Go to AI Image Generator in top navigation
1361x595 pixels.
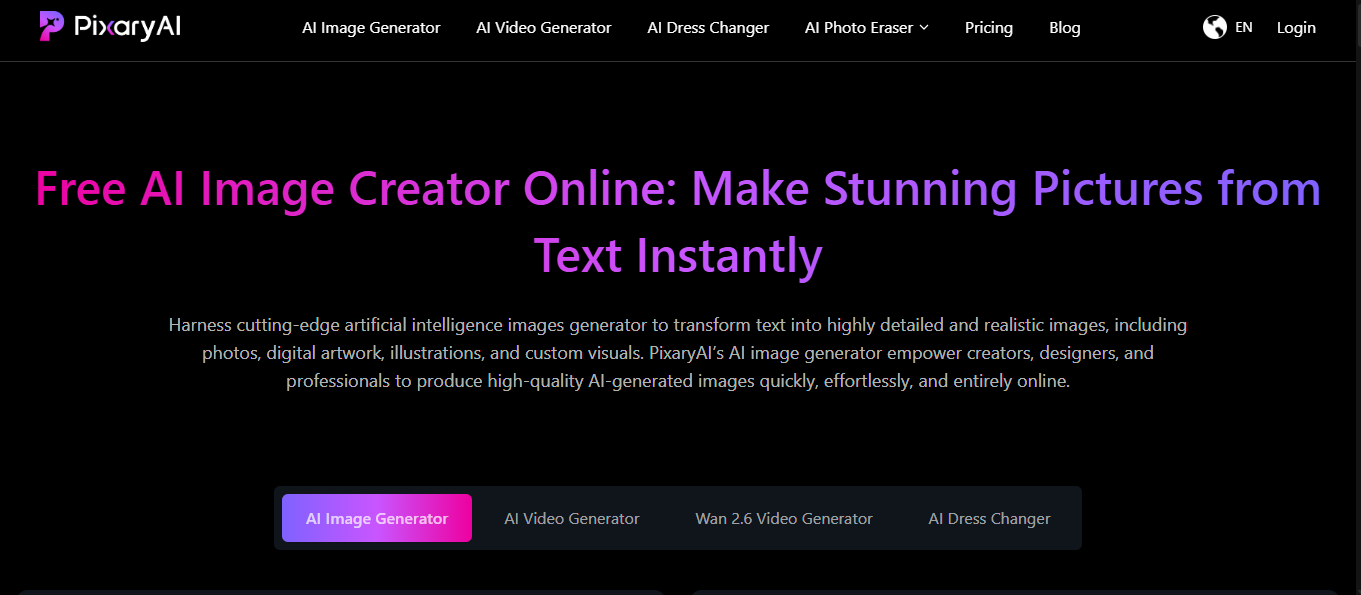click(x=371, y=28)
